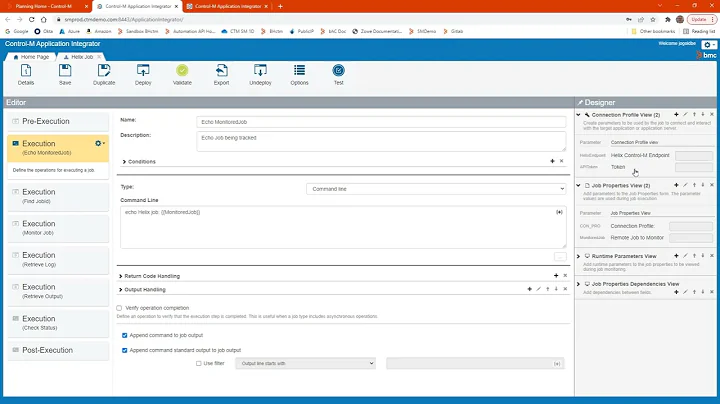Open the settings gear in the header
The width and height of the screenshot is (720, 404).
coord(709,45)
